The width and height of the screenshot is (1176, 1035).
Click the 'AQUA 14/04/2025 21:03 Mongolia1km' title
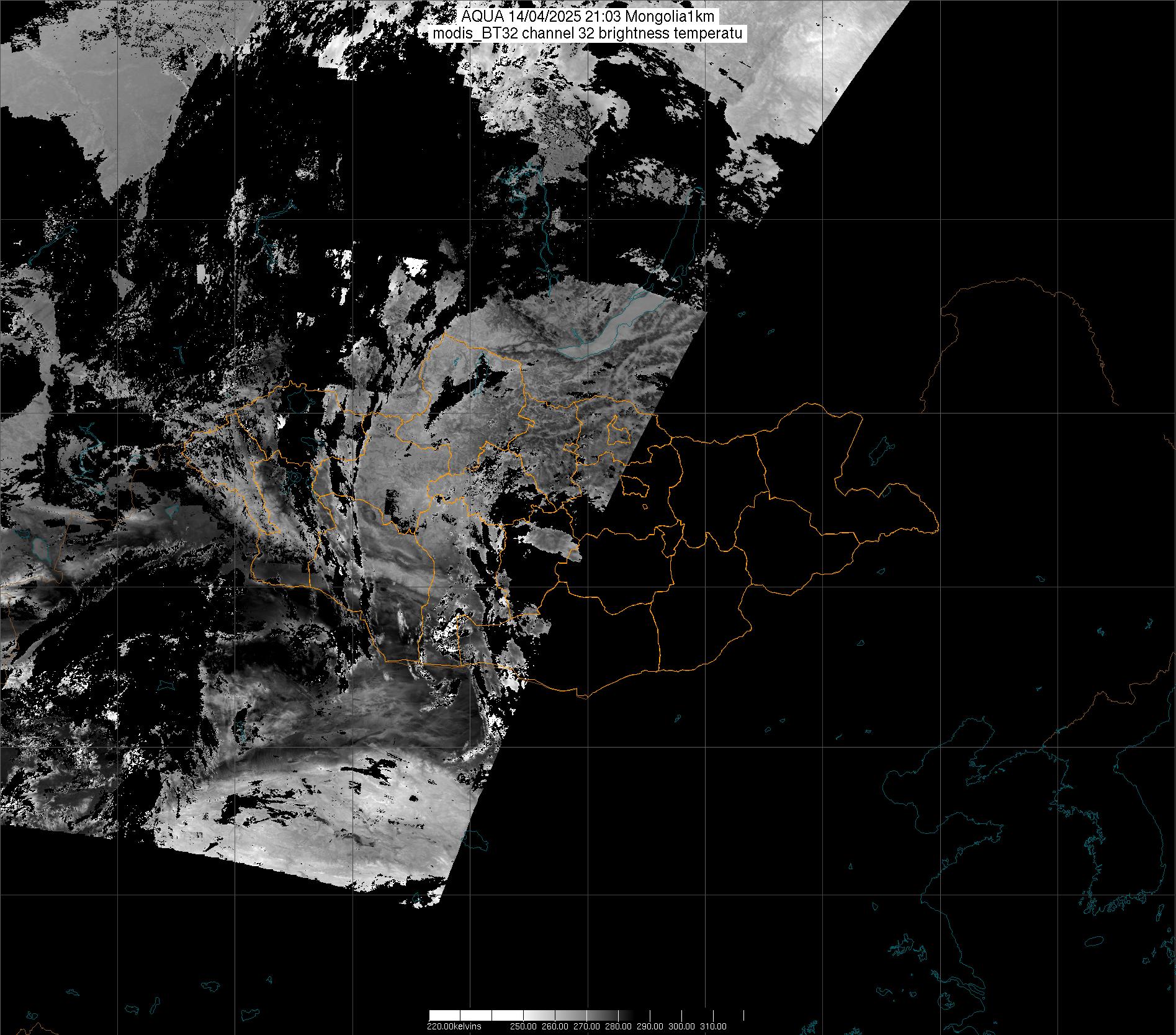(588, 17)
